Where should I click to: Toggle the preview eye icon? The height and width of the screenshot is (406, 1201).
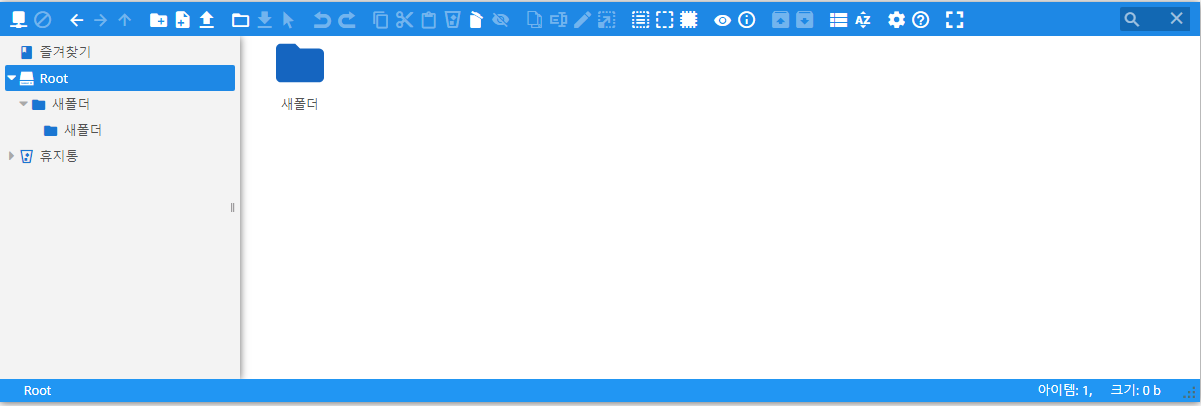[722, 19]
